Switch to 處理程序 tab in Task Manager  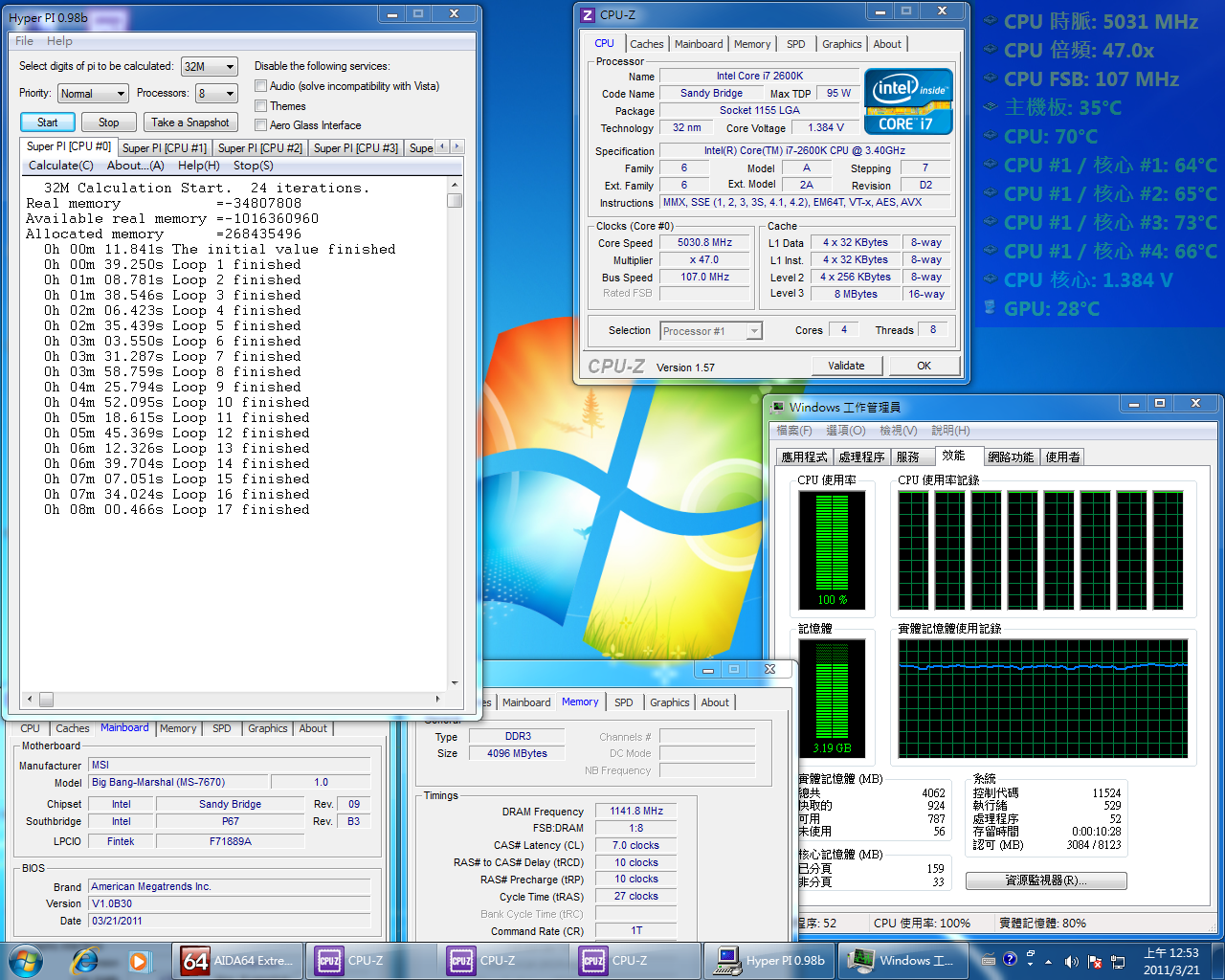(861, 457)
